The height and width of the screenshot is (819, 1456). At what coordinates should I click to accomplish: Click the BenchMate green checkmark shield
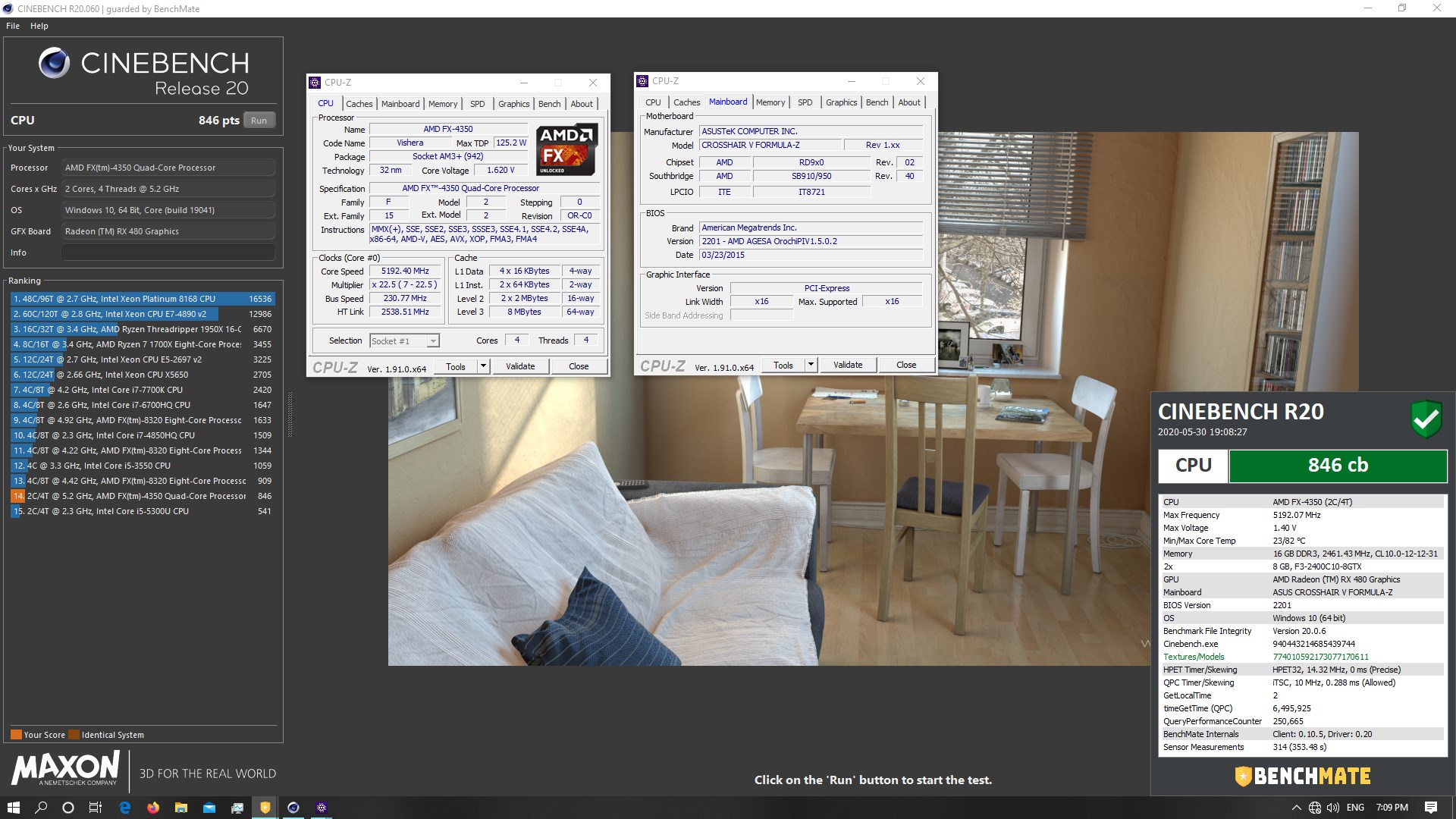[1426, 419]
